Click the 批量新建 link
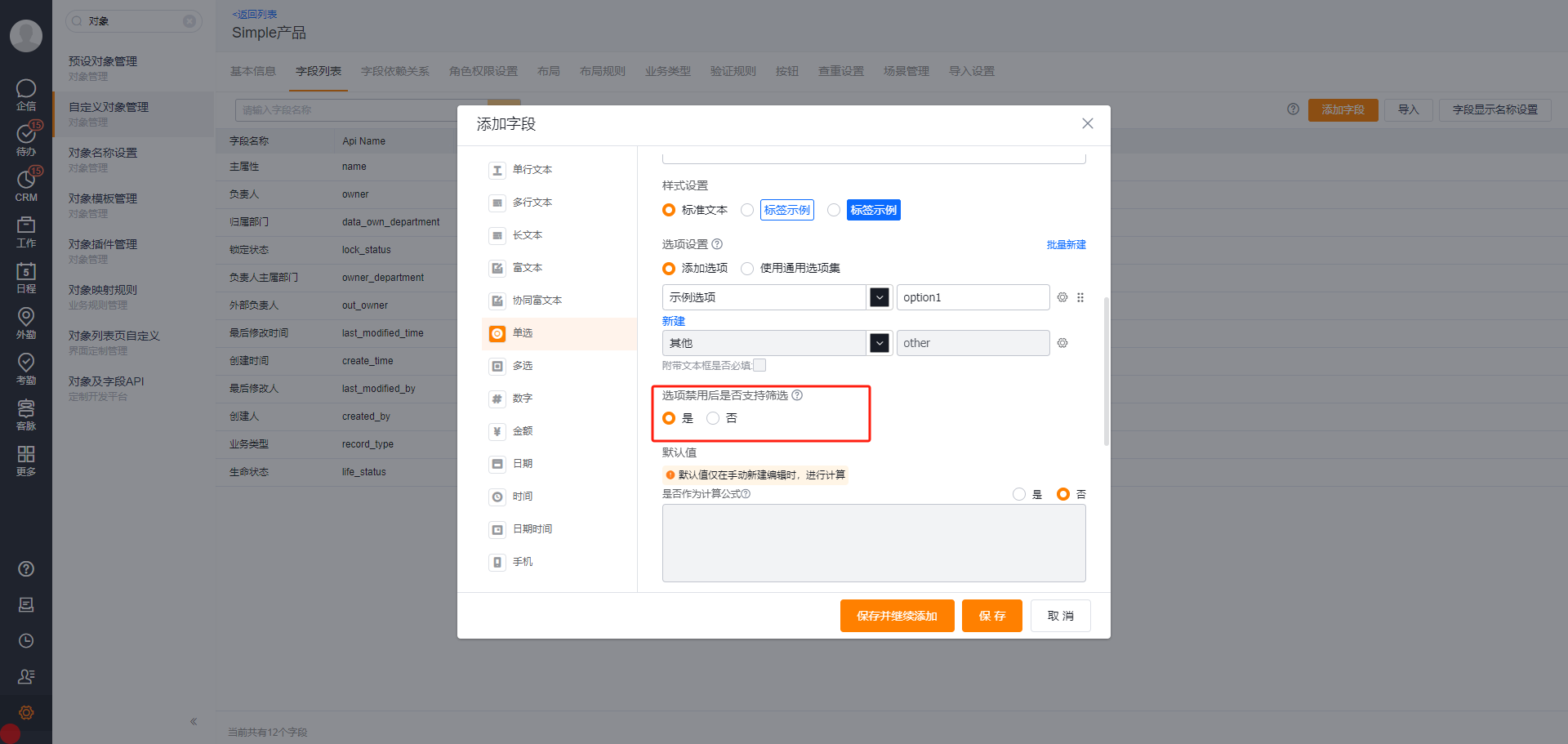The width and height of the screenshot is (1568, 744). 1066,244
